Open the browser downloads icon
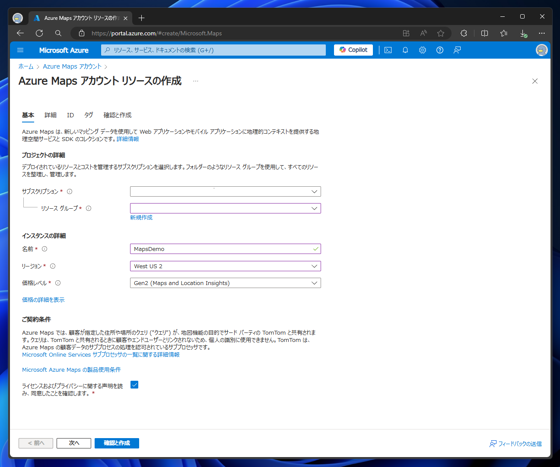Viewport: 560px width, 467px height. [x=523, y=34]
